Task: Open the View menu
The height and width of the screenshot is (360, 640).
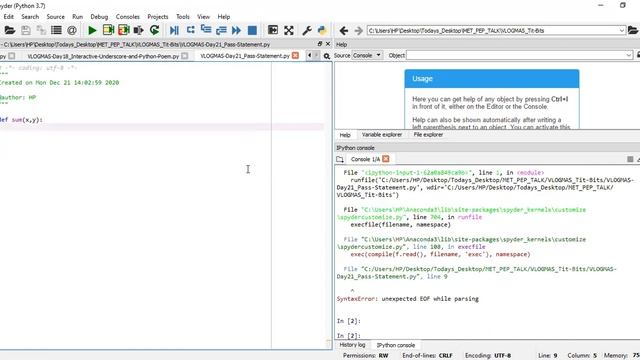Action: click(x=203, y=17)
